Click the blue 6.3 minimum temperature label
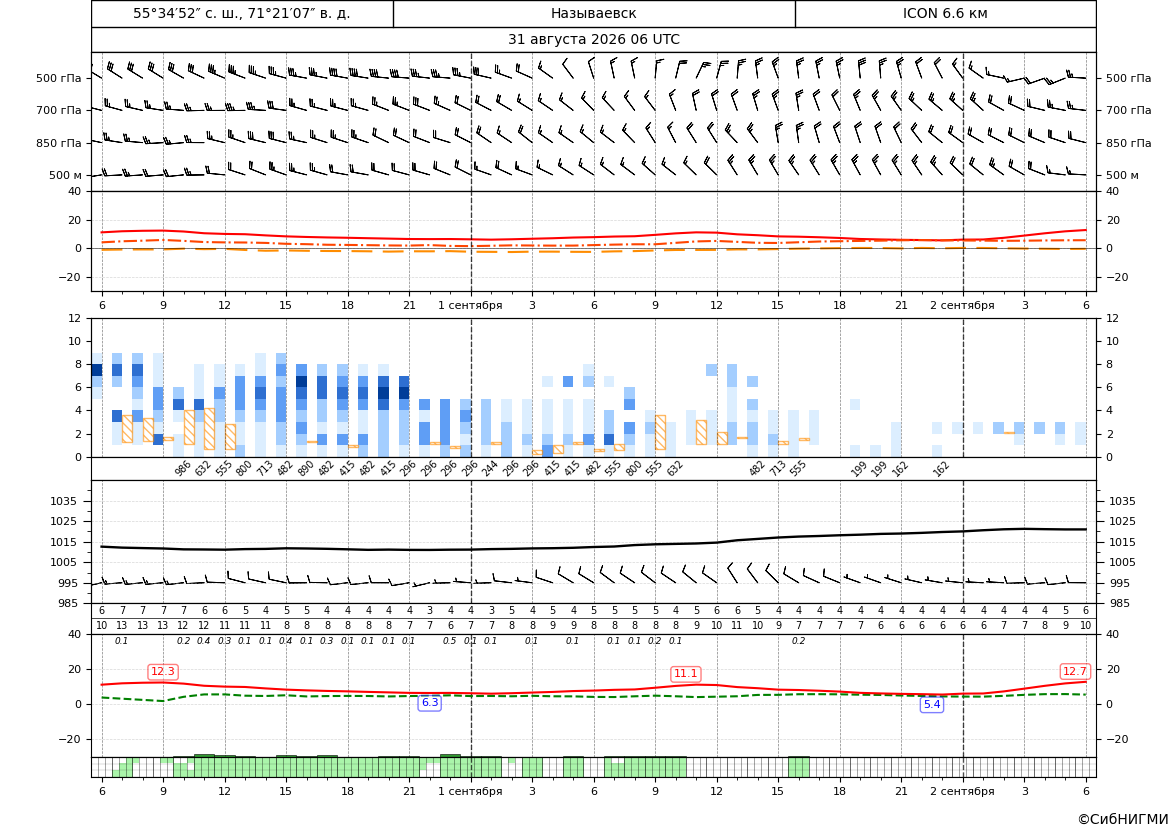The height and width of the screenshot is (827, 1169). [430, 702]
